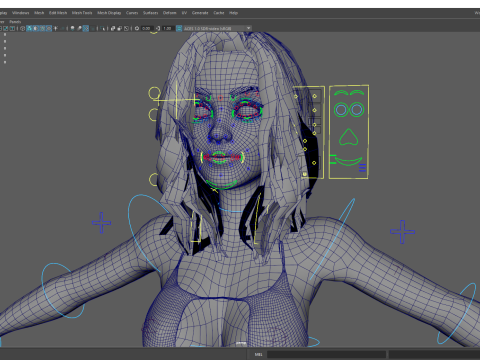480x360 pixels.
Task: Click the Gamma value field 1.00
Action: tap(167, 28)
